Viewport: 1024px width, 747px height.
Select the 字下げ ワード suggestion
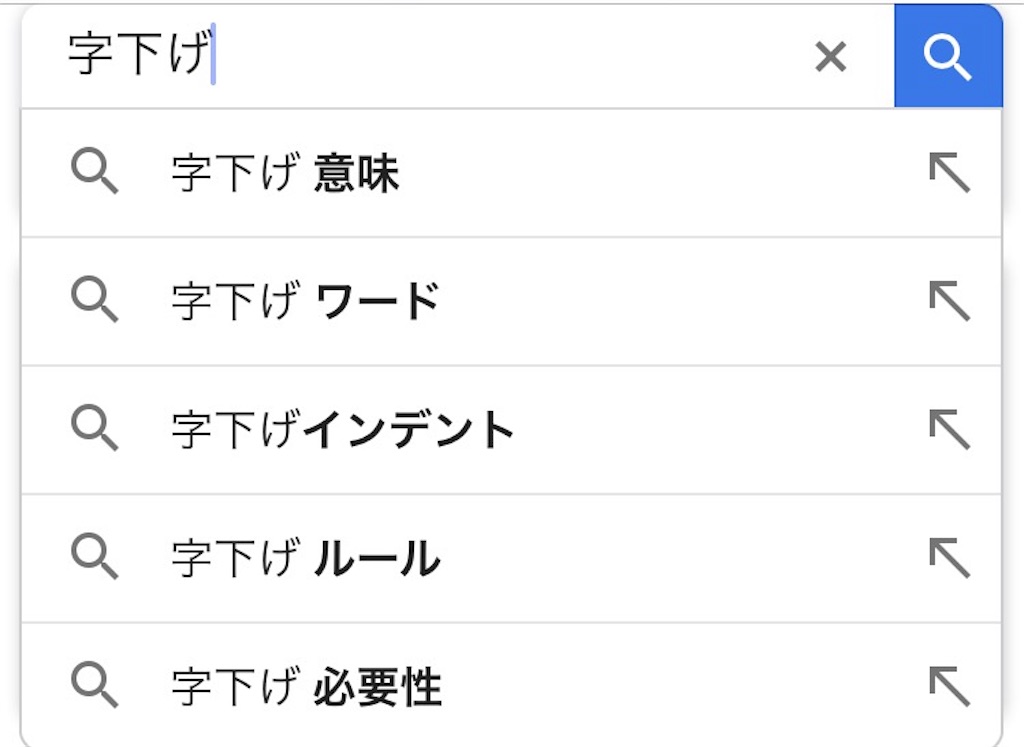click(x=511, y=301)
